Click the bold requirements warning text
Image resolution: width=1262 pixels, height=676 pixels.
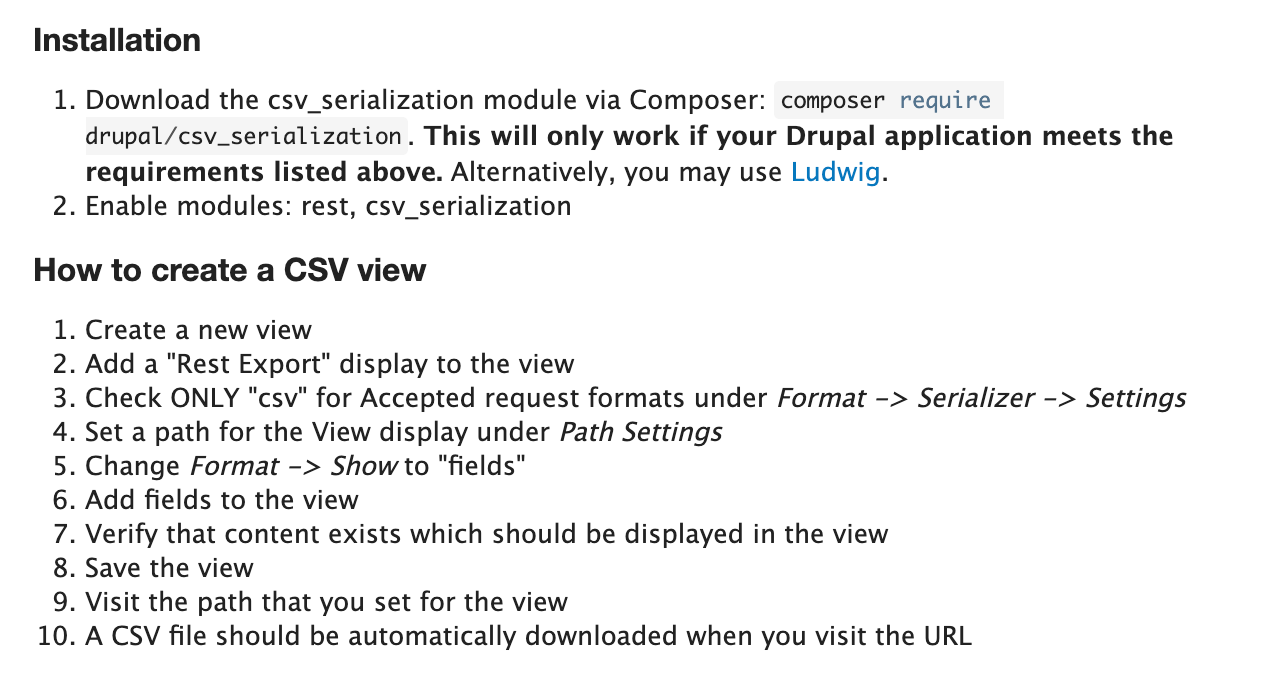pyautogui.click(x=630, y=154)
